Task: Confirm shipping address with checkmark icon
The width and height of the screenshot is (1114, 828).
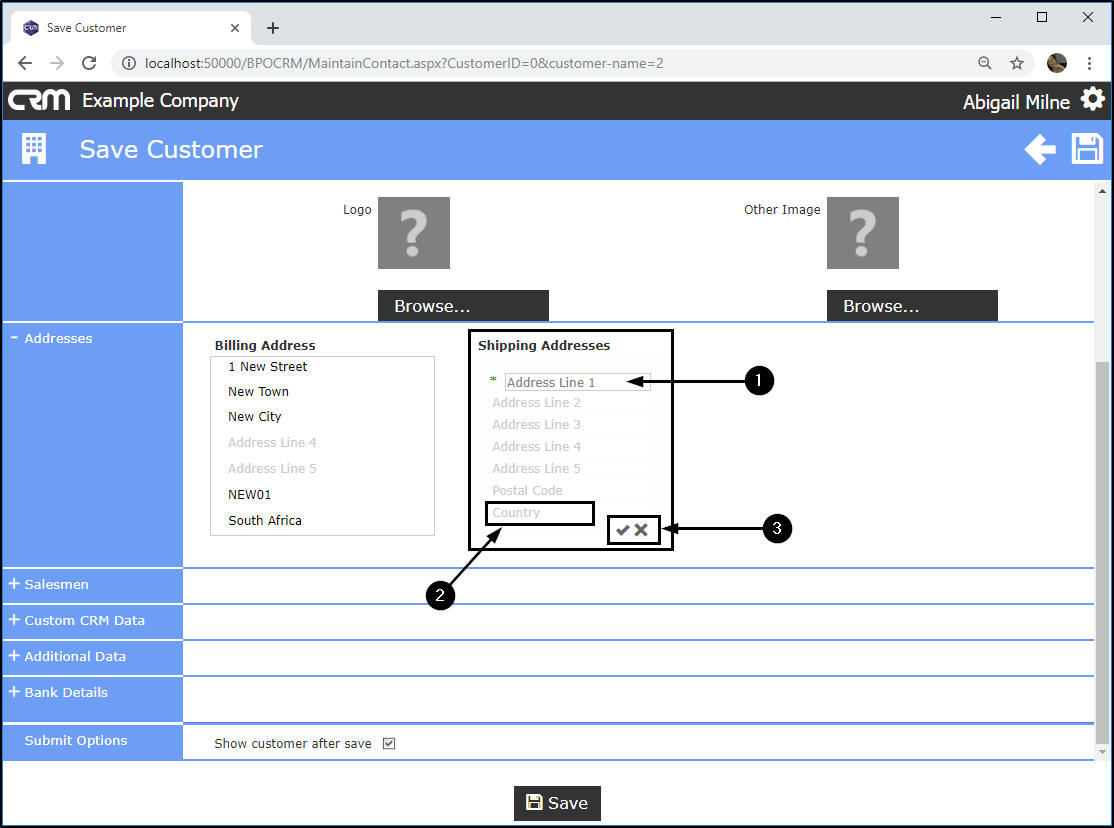Action: pos(623,530)
